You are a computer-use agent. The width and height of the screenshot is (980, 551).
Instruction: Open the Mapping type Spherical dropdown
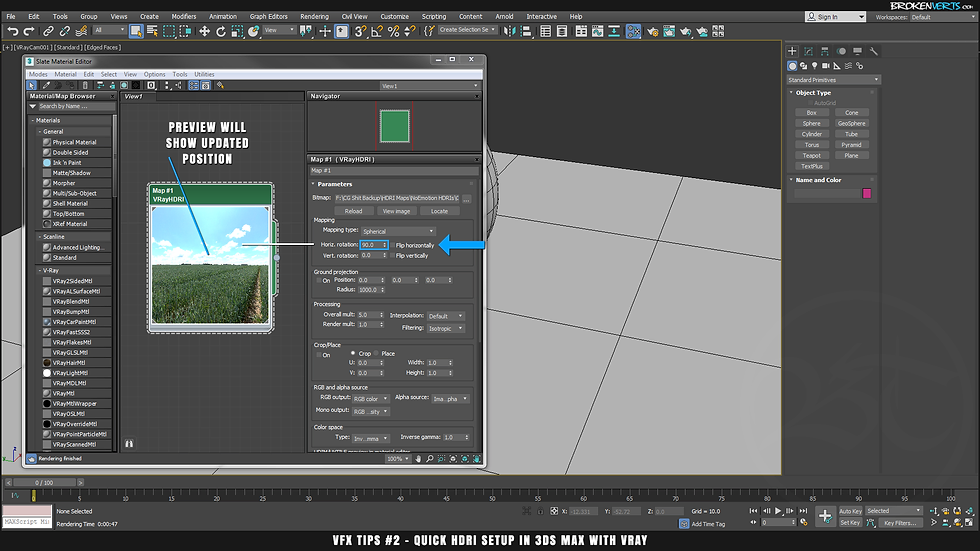[x=398, y=231]
